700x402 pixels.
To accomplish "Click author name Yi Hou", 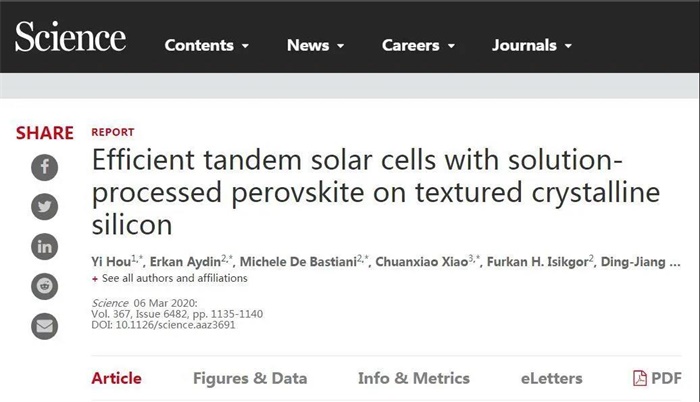I will 110,261.
